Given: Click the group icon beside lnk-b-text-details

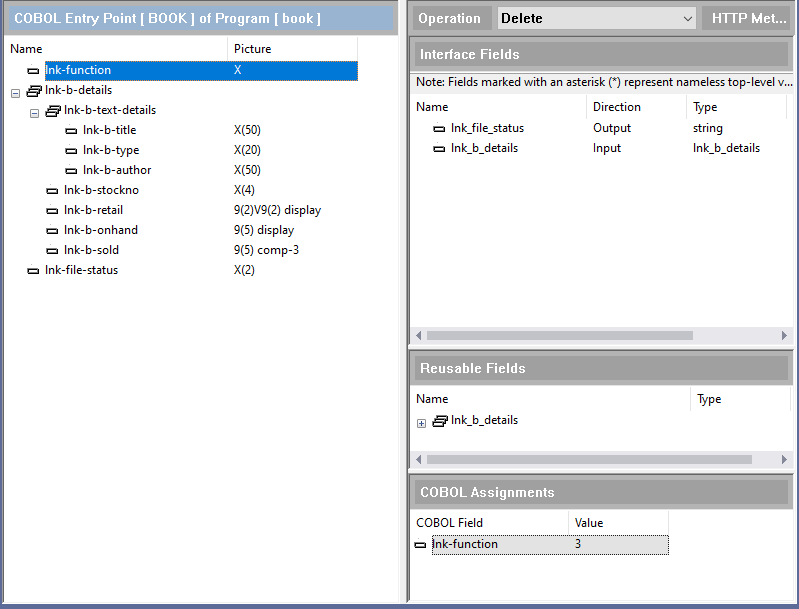Looking at the screenshot, I should (52, 111).
